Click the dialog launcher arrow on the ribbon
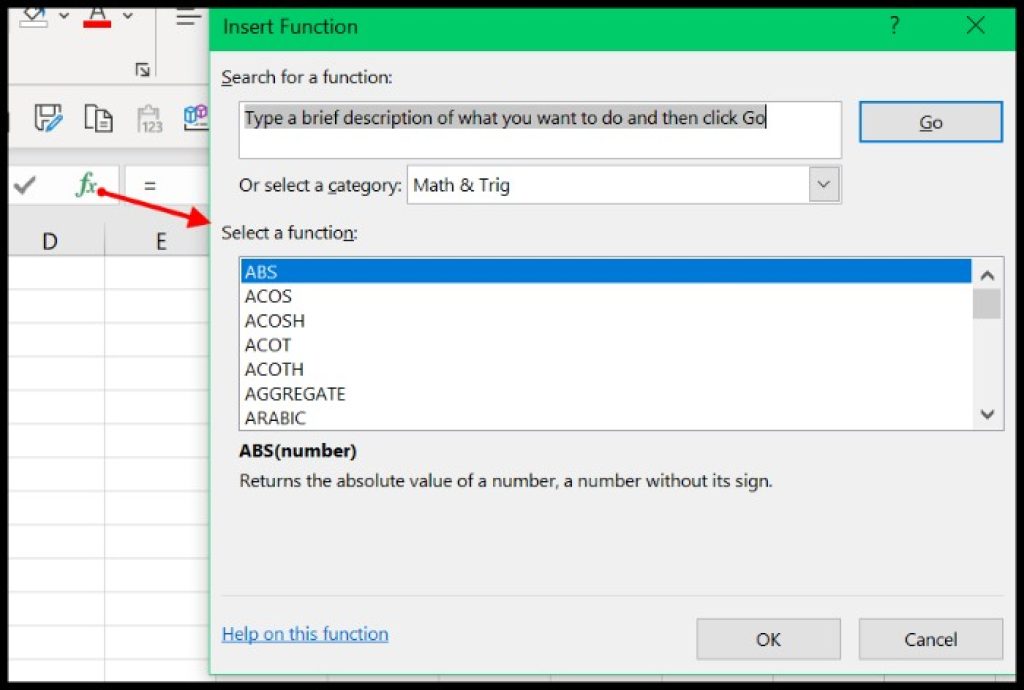Screen dimensions: 1024x690 tap(144, 70)
